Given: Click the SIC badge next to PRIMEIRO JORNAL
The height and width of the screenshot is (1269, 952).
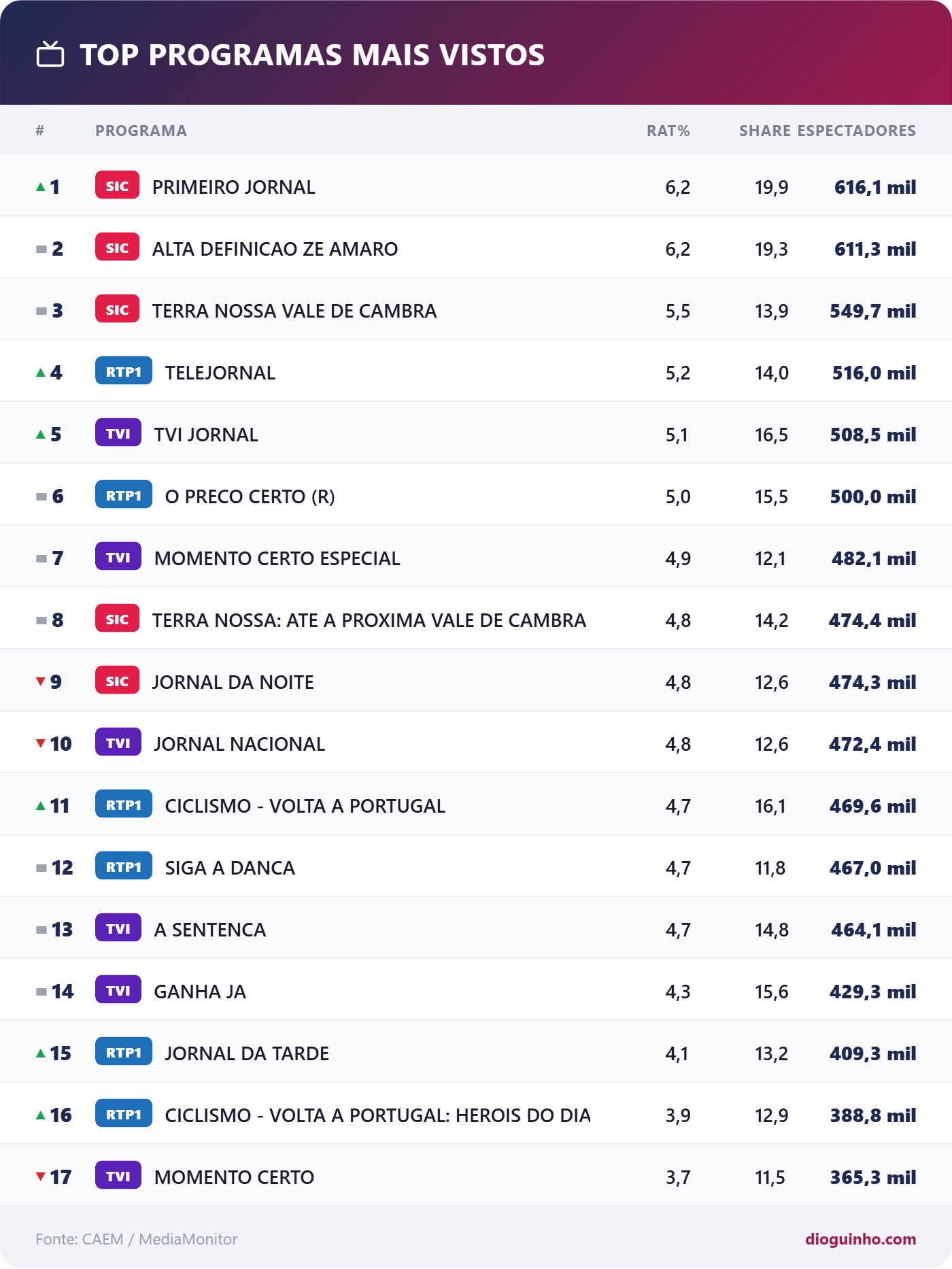Looking at the screenshot, I should (117, 186).
